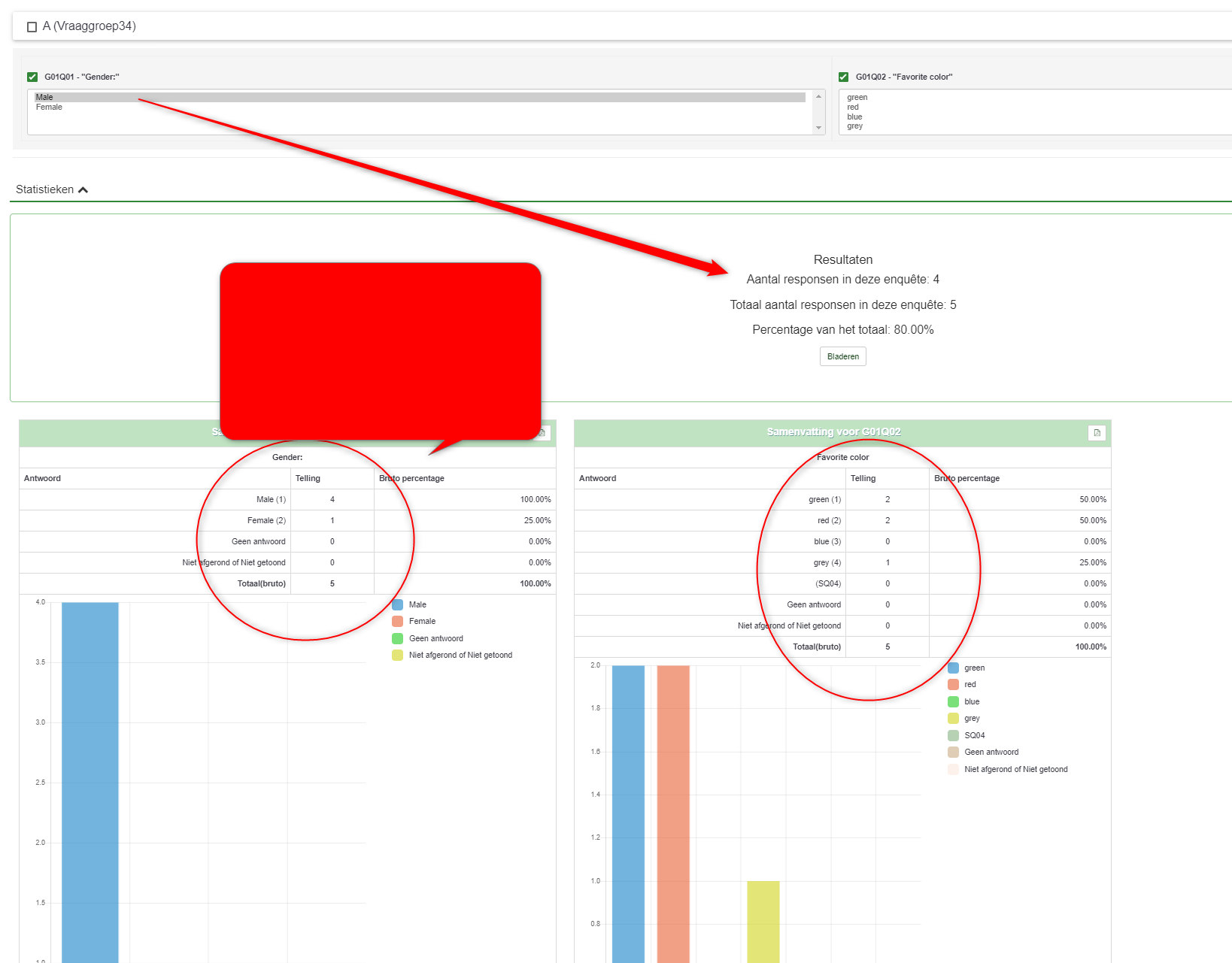Select Male in the Gender list

point(420,97)
